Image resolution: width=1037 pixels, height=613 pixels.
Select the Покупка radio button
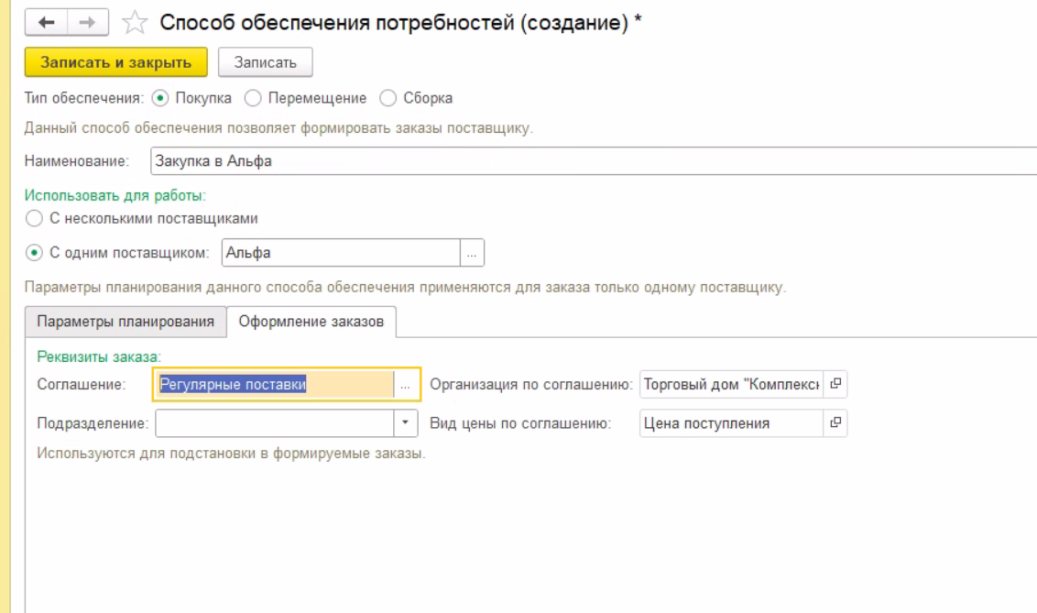click(160, 98)
